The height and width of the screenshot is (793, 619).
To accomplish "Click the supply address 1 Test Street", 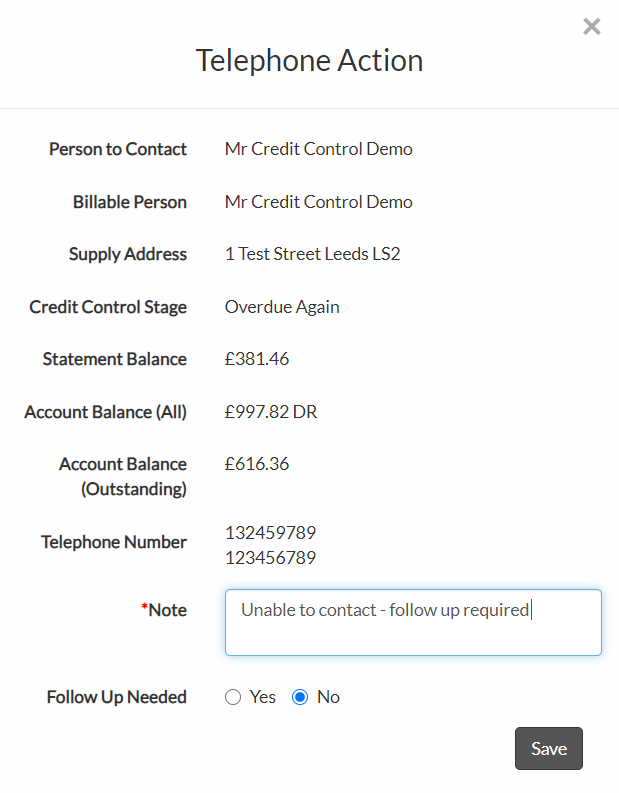I will point(313,254).
